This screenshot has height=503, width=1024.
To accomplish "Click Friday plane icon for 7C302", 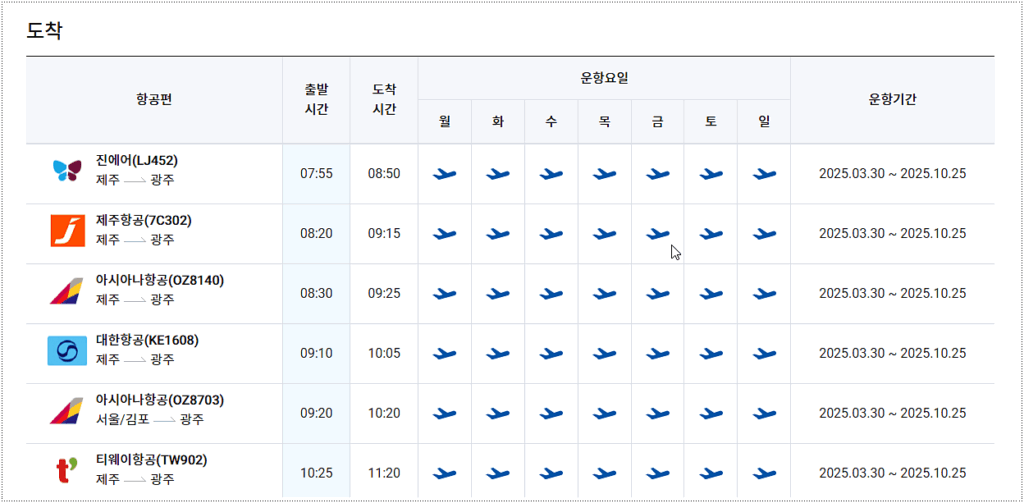I will point(658,233).
